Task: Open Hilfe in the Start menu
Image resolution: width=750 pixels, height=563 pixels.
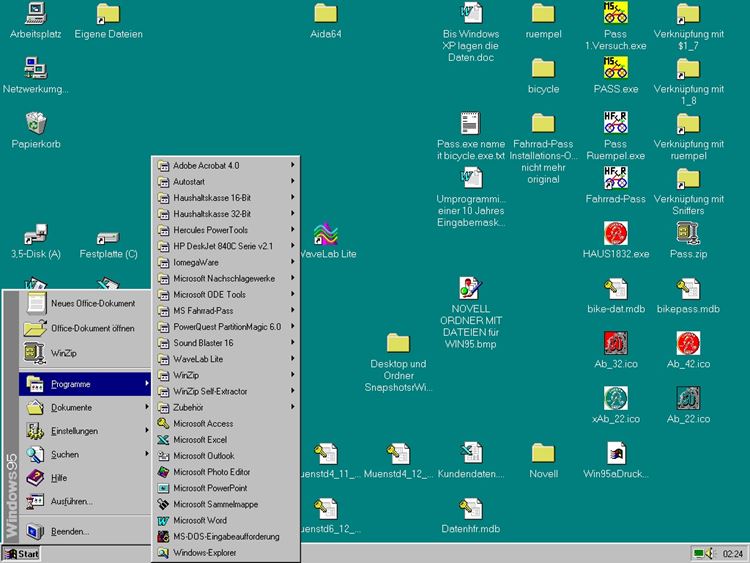Action: [x=85, y=478]
